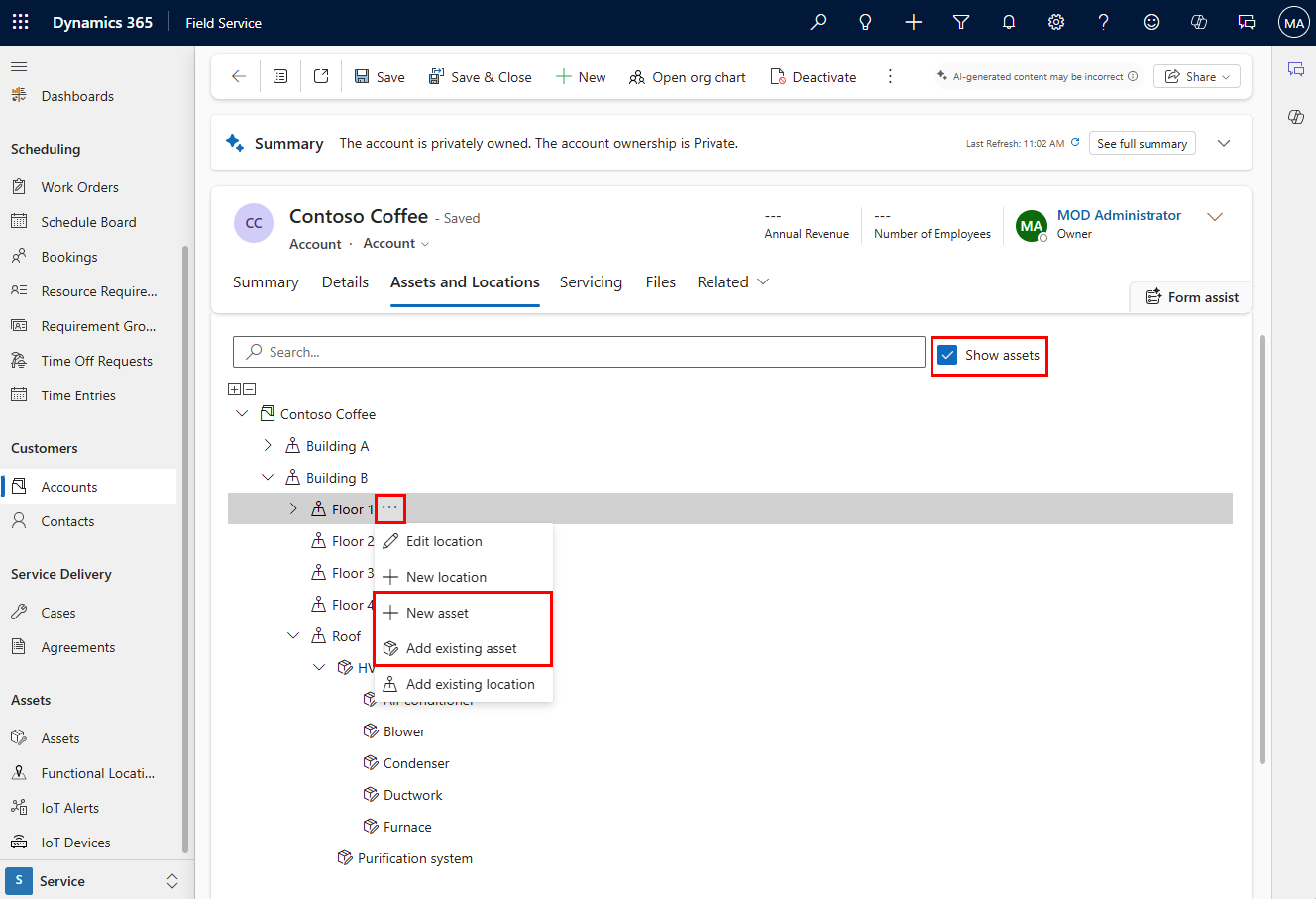Click See full summary

pyautogui.click(x=1142, y=142)
